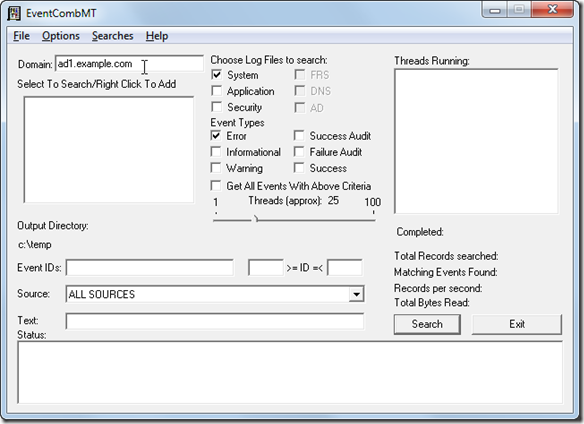
Task: Check the Success event type
Action: click(299, 168)
